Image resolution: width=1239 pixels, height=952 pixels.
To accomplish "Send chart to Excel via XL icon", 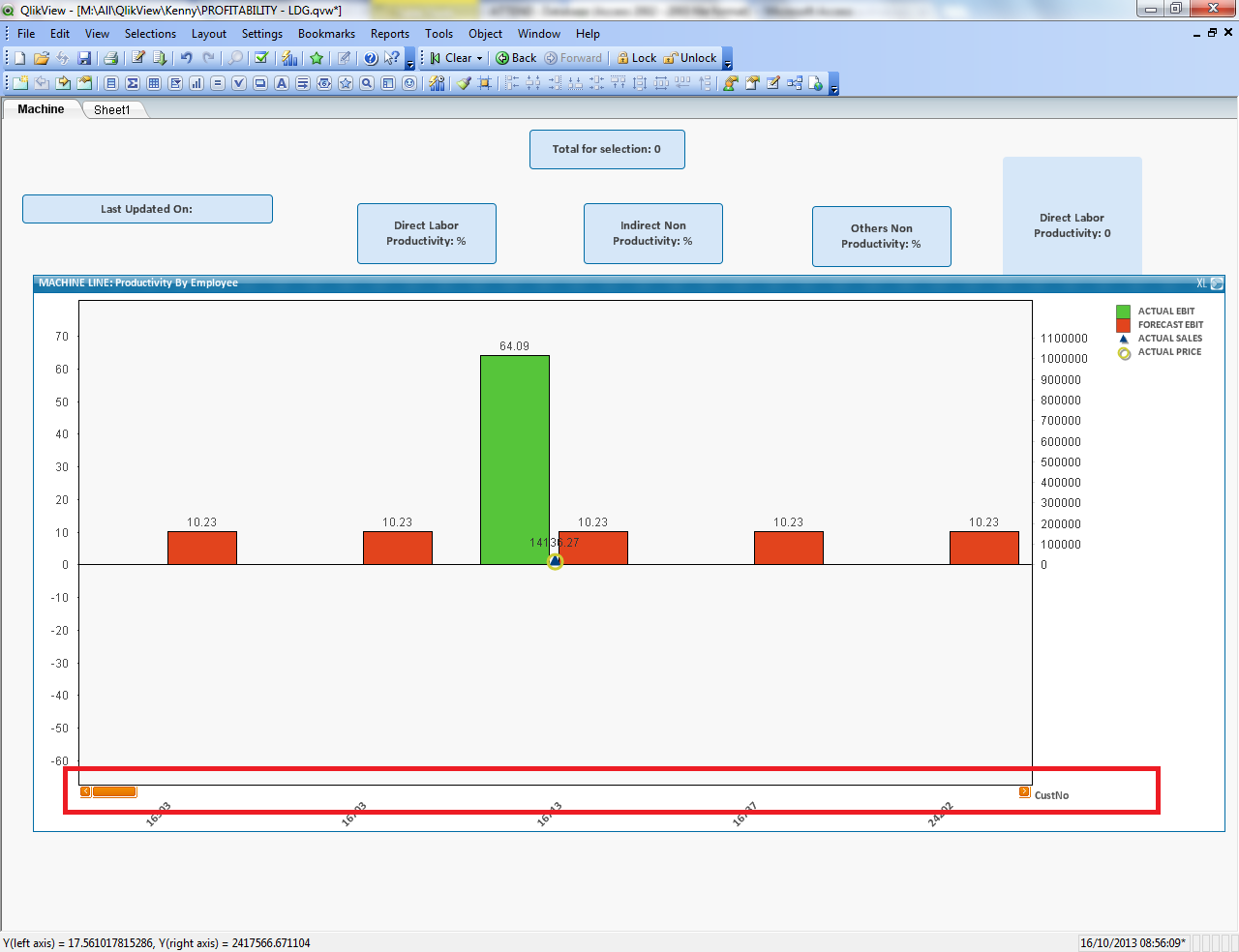I will coord(1201,283).
